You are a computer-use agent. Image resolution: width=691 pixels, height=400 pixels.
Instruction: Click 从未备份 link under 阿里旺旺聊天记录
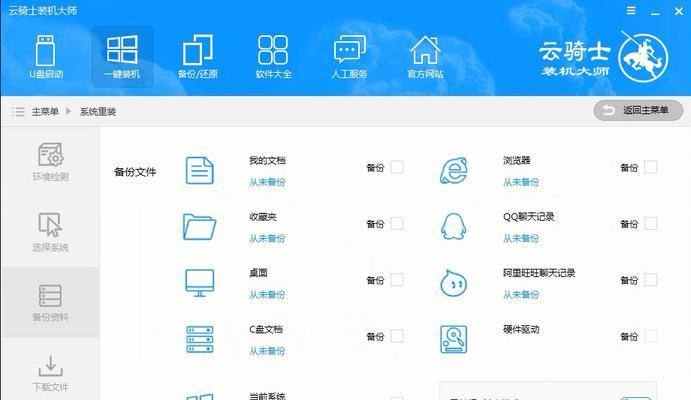[521, 295]
